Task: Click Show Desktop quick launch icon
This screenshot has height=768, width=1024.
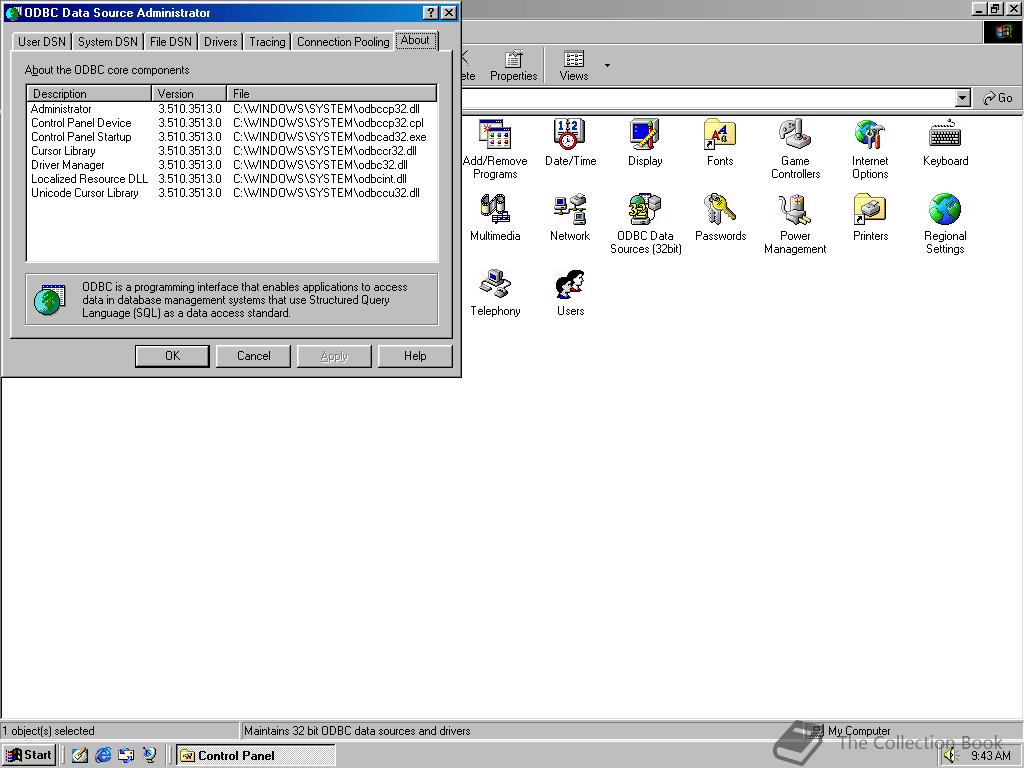Action: [x=80, y=755]
